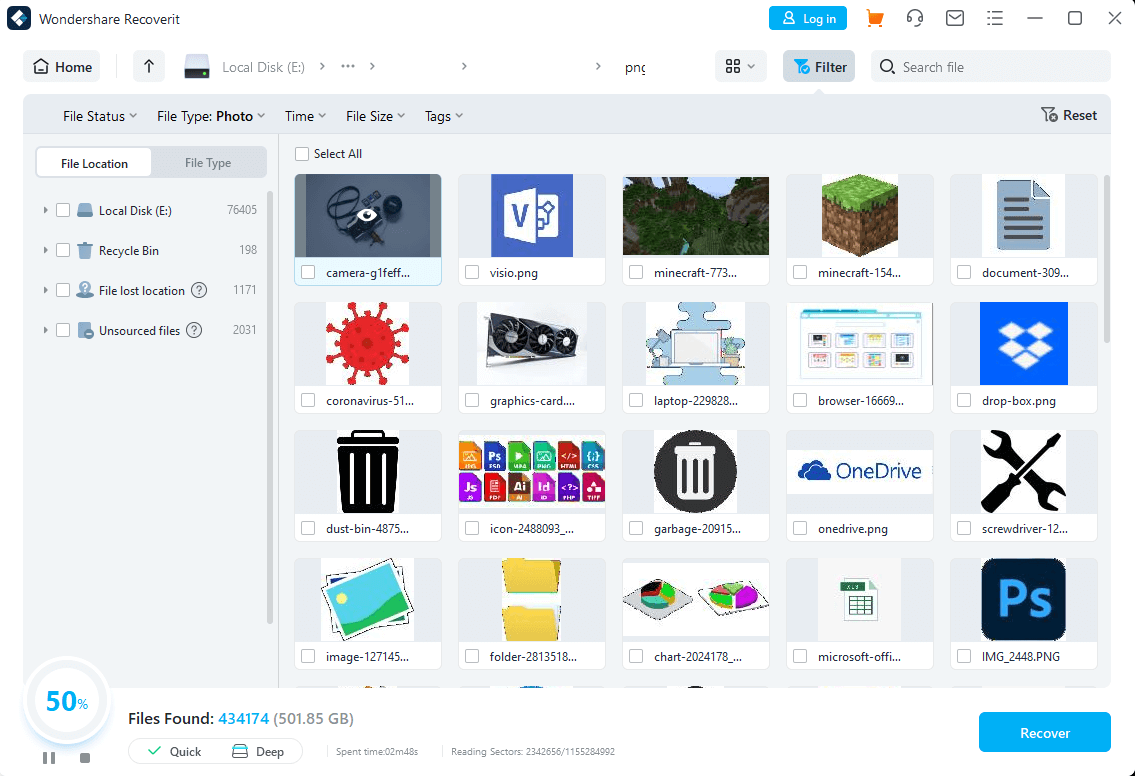Select the document-309 file checkbox
Screen dimensions: 1135x776
tap(964, 272)
